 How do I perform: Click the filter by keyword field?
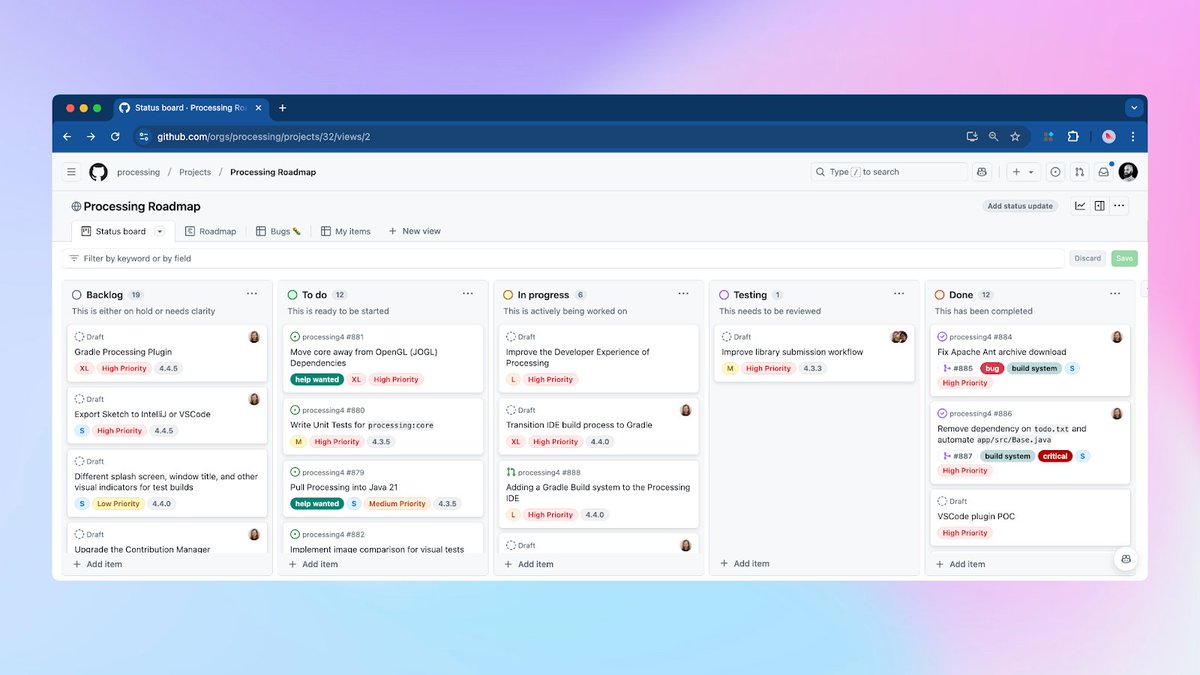click(563, 258)
